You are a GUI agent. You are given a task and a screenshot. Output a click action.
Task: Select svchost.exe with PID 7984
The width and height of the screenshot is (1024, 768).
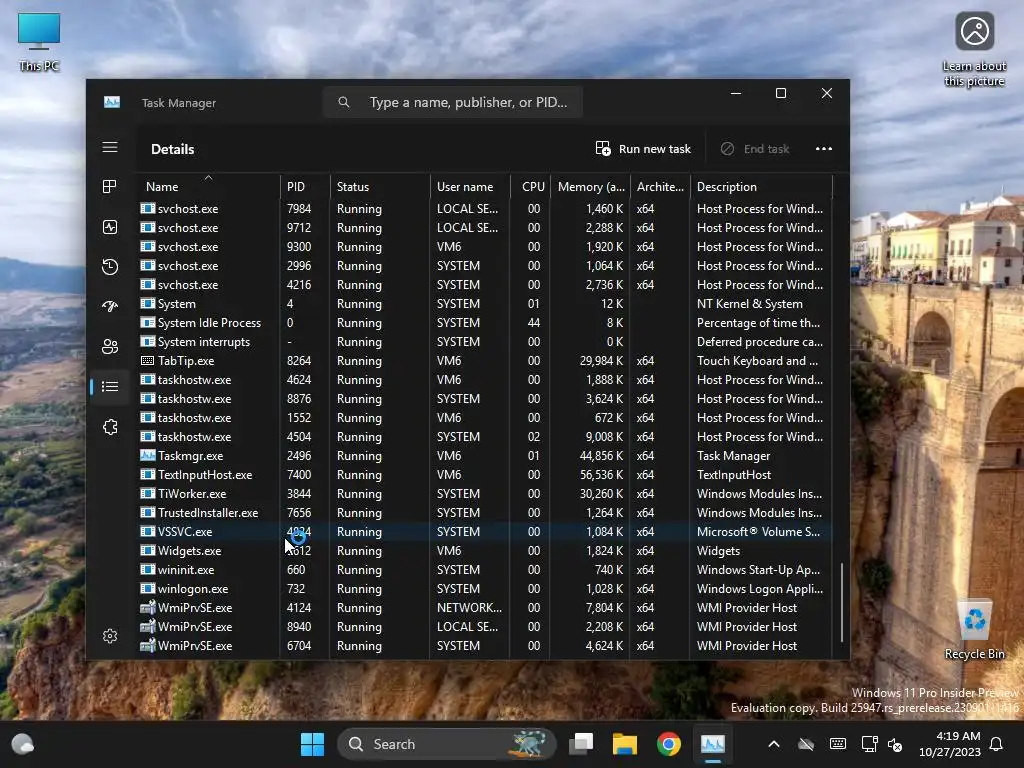(x=485, y=208)
